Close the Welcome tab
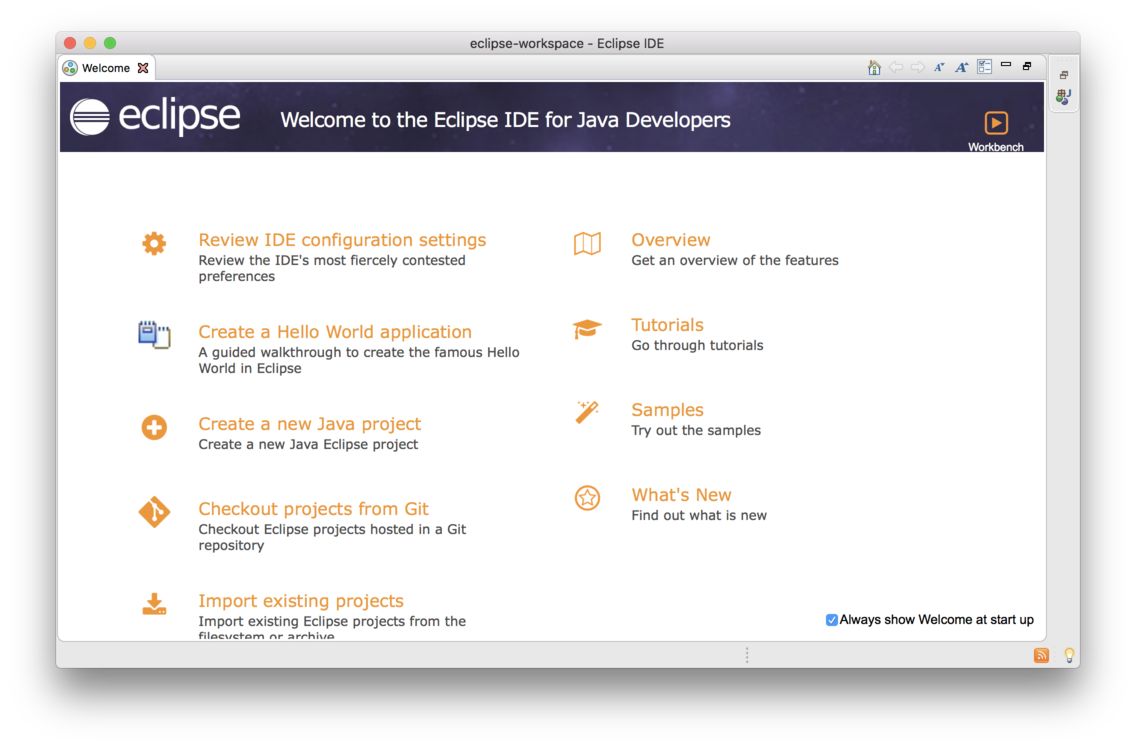 [143, 68]
